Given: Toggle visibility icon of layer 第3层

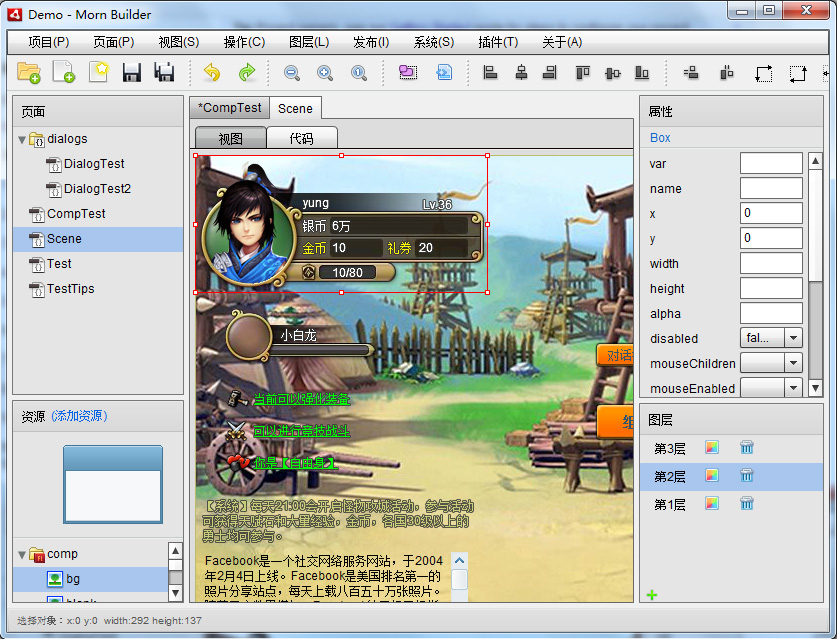Looking at the screenshot, I should pyautogui.click(x=712, y=447).
